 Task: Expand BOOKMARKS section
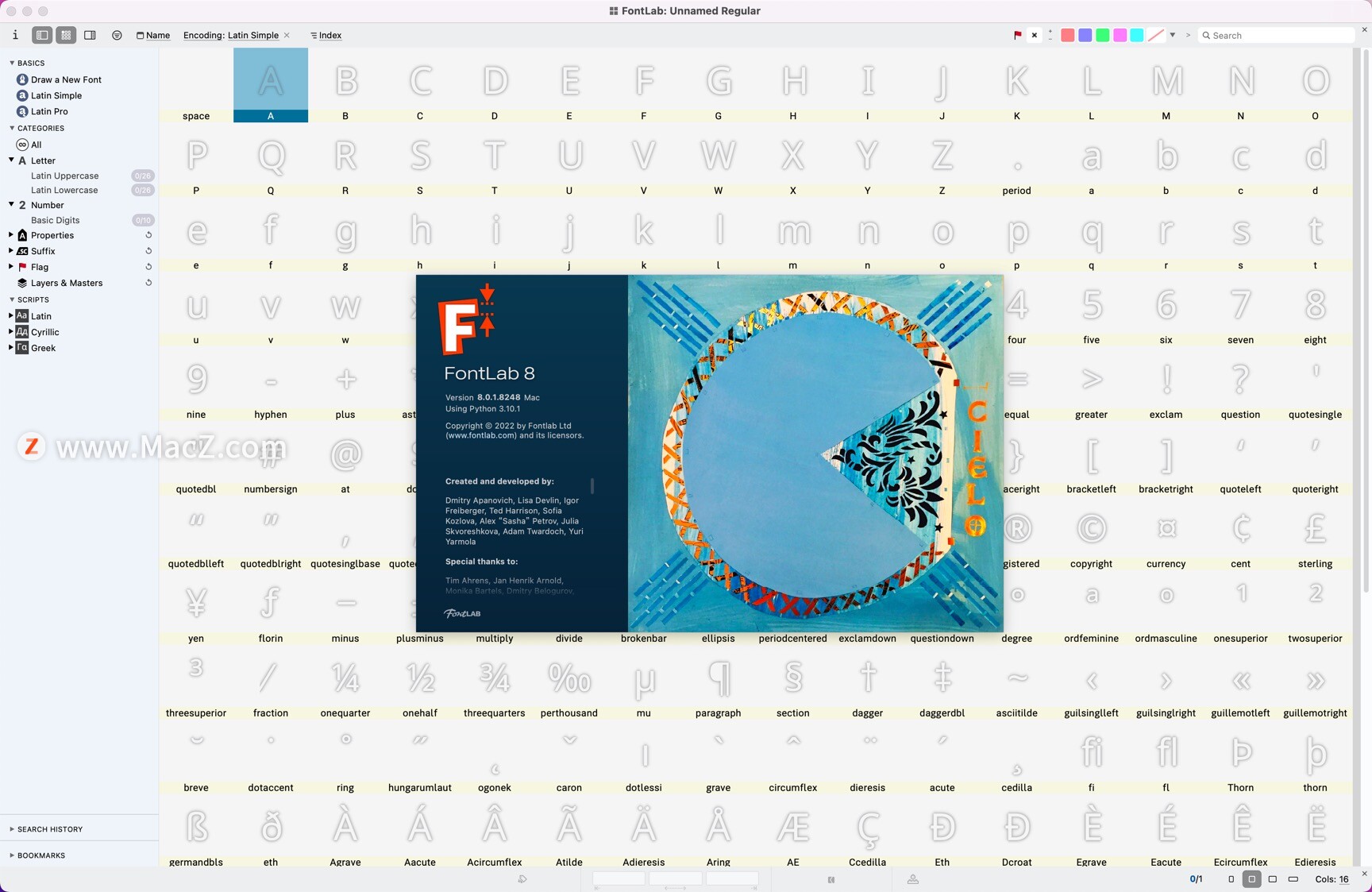pyautogui.click(x=12, y=855)
